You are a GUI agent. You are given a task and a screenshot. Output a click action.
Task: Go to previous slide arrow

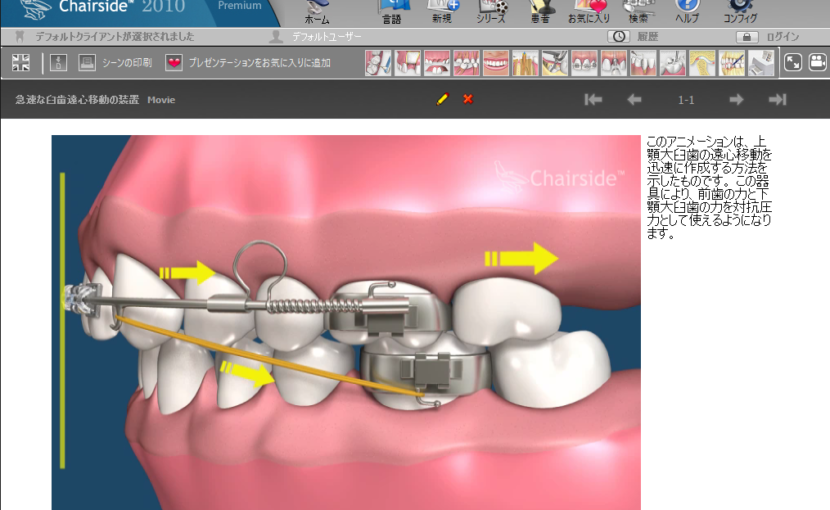(634, 100)
